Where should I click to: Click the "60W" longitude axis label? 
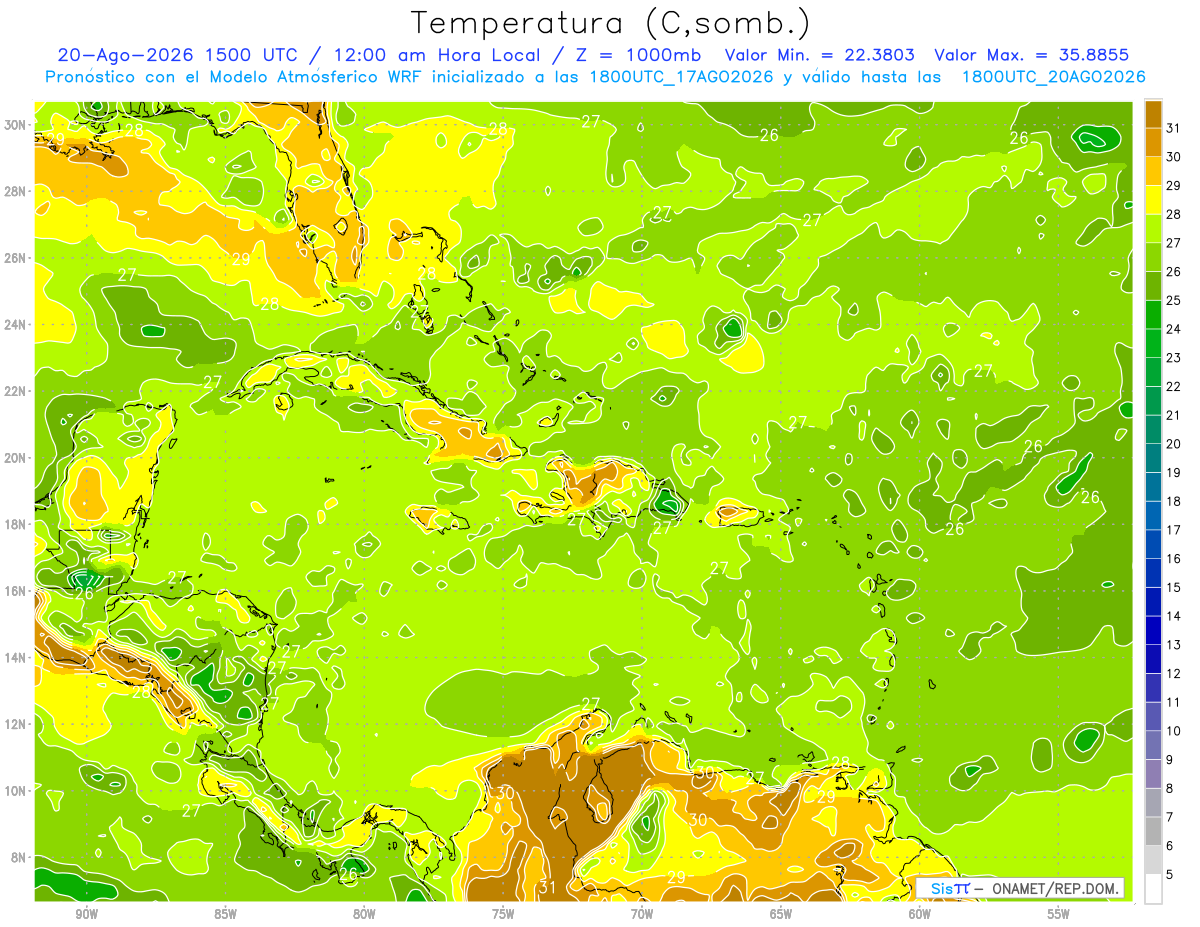tap(920, 914)
